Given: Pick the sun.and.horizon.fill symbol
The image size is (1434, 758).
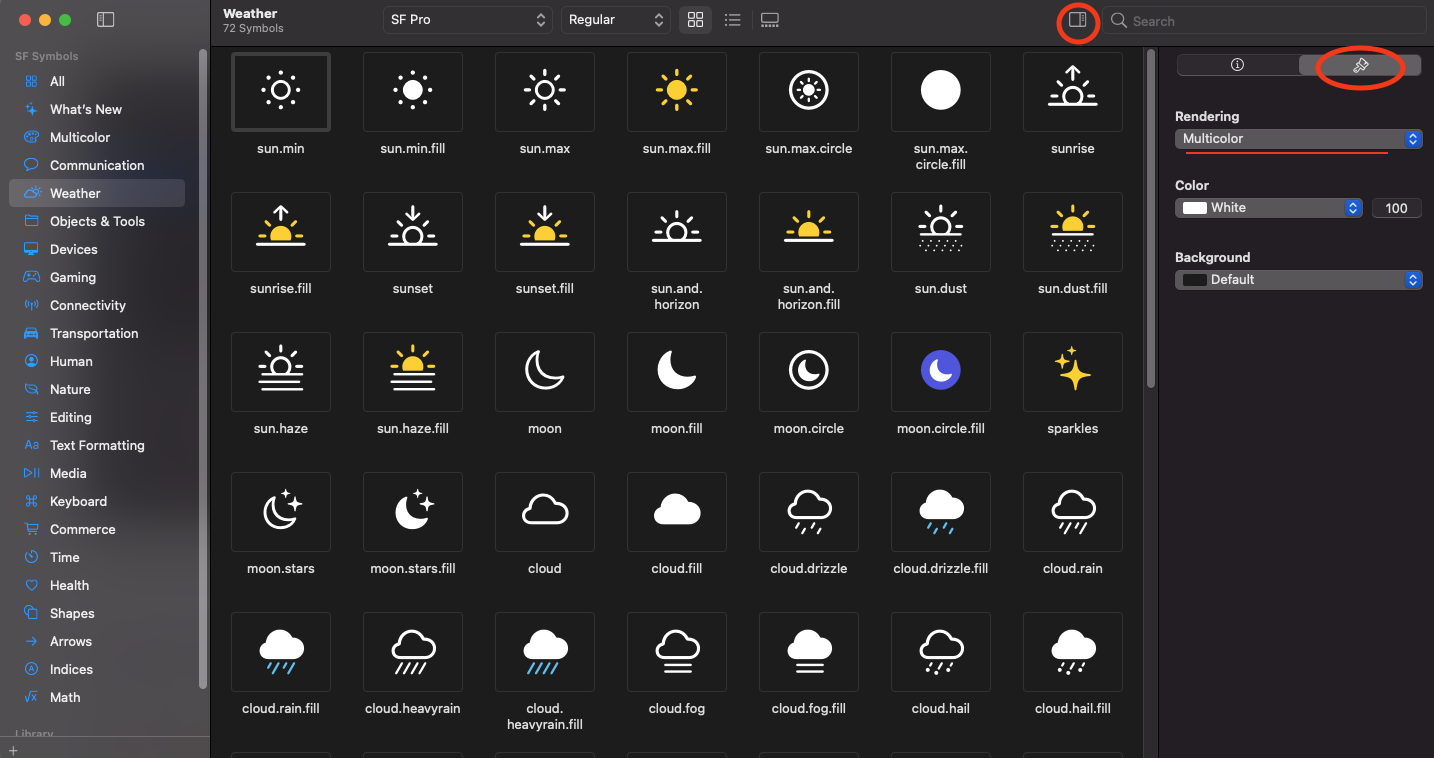Looking at the screenshot, I should point(808,232).
